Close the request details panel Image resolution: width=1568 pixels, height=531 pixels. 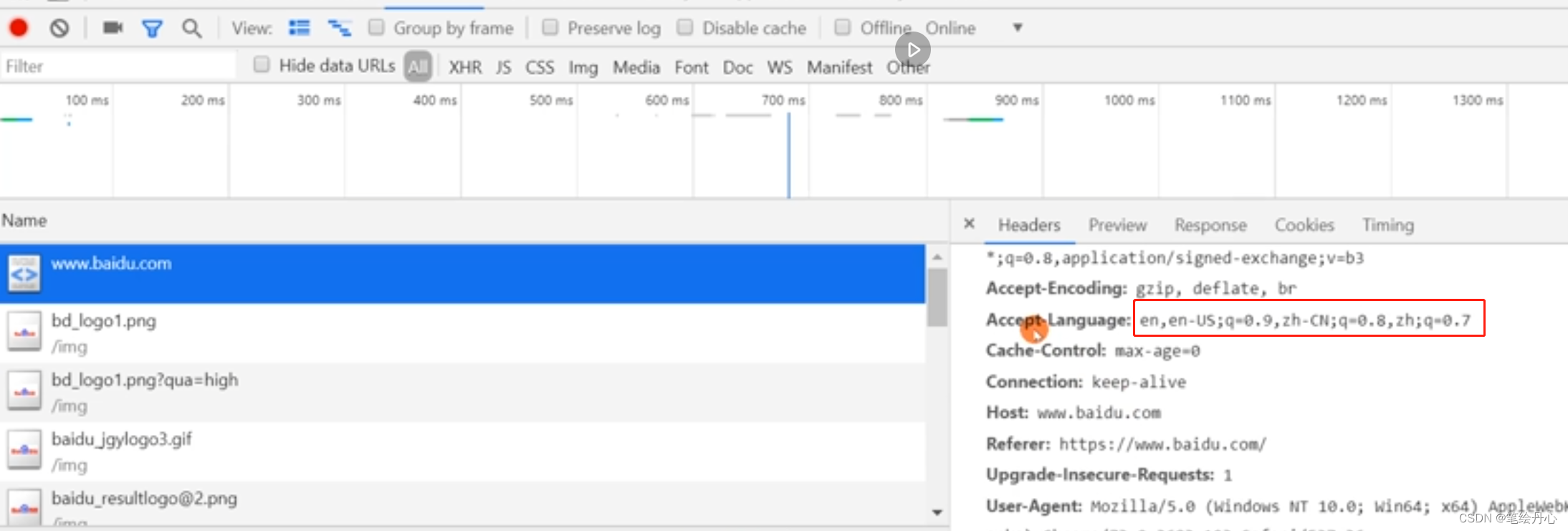click(x=969, y=224)
